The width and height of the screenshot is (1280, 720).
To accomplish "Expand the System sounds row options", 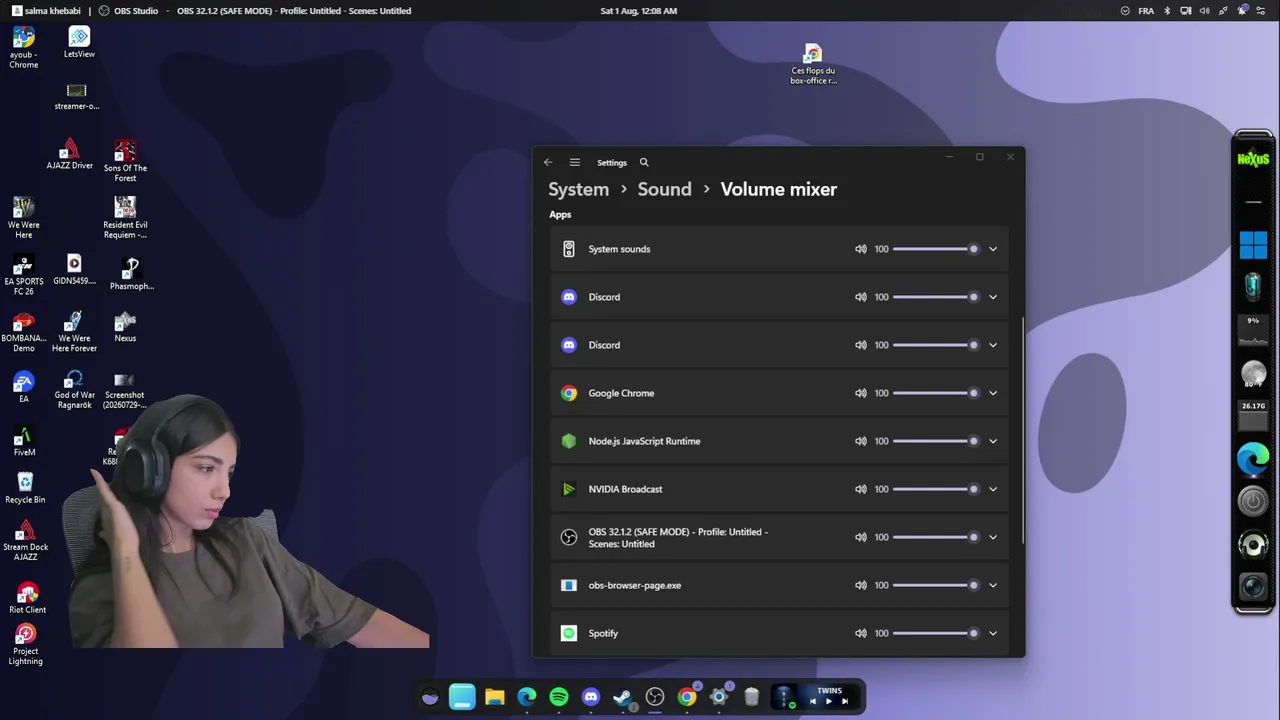I will [993, 249].
